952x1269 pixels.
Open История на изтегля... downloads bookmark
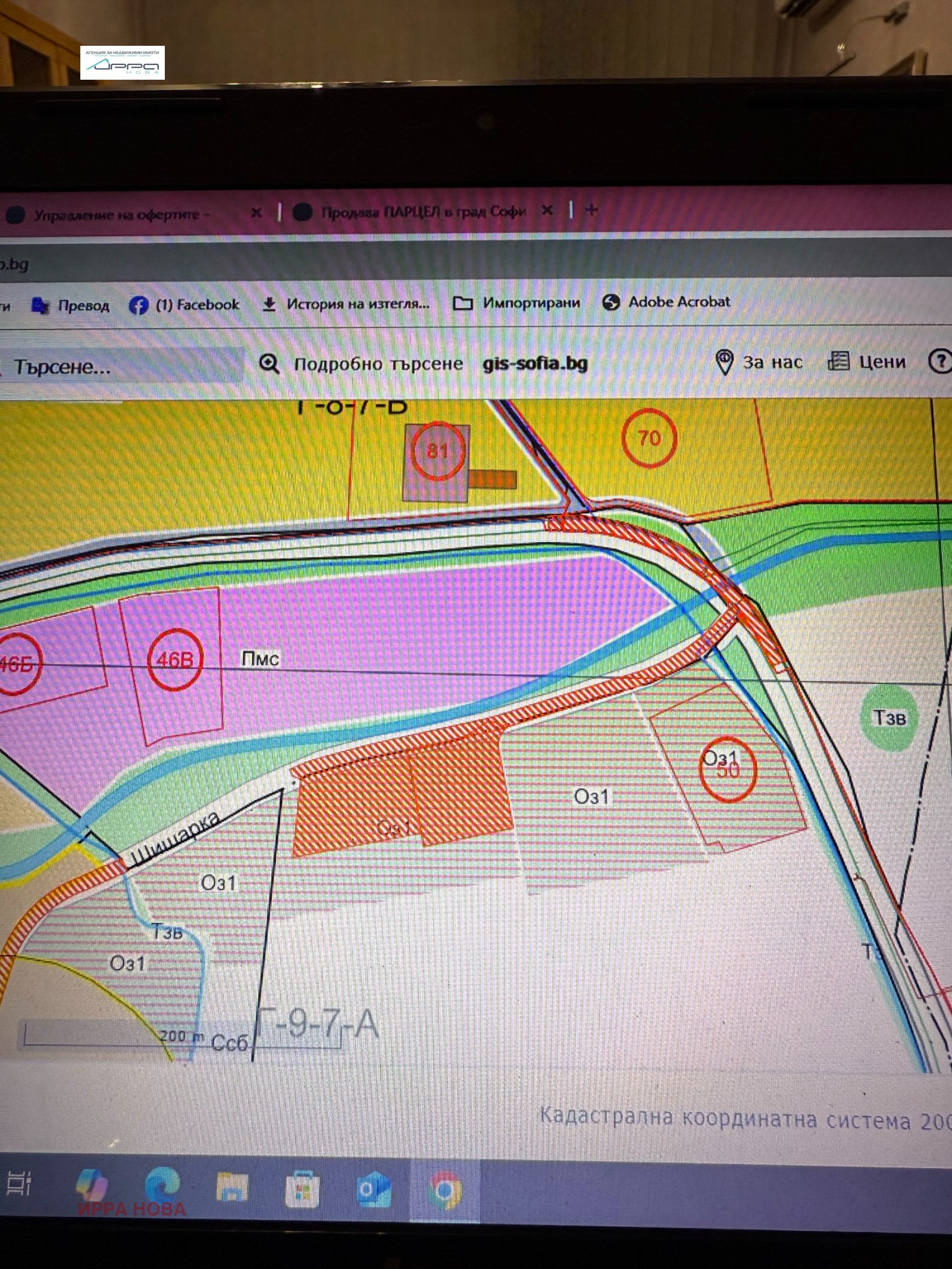(346, 304)
